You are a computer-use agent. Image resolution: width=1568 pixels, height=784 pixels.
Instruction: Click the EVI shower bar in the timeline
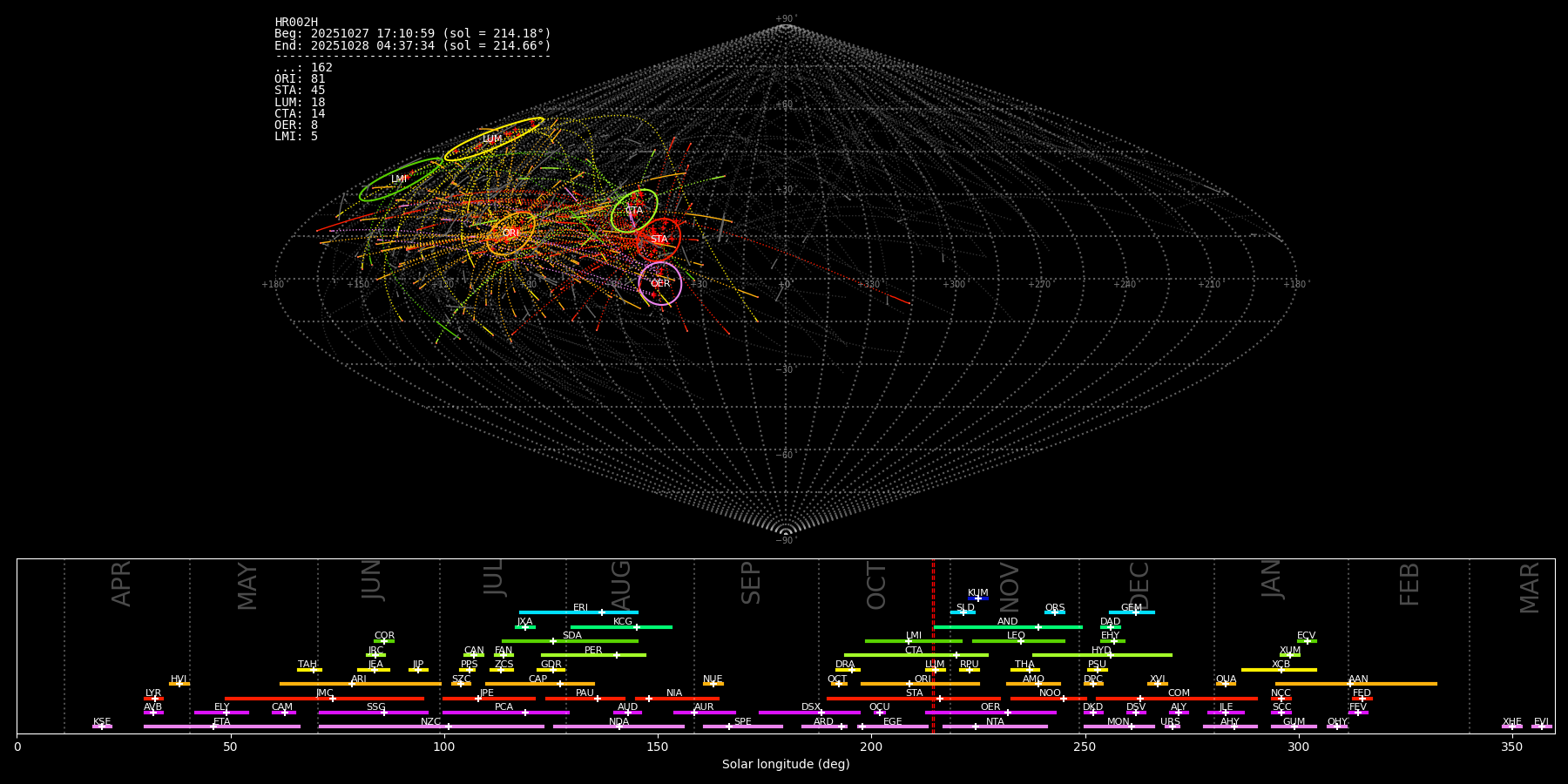pyautogui.click(x=1542, y=727)
